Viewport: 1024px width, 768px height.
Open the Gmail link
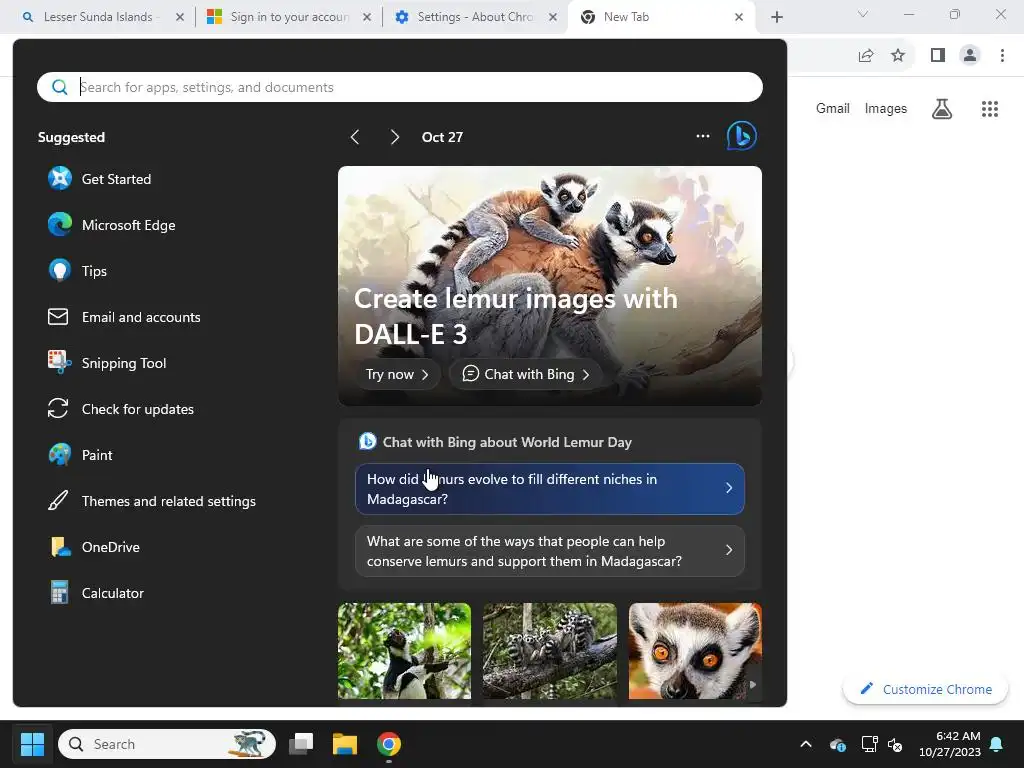pyautogui.click(x=833, y=108)
